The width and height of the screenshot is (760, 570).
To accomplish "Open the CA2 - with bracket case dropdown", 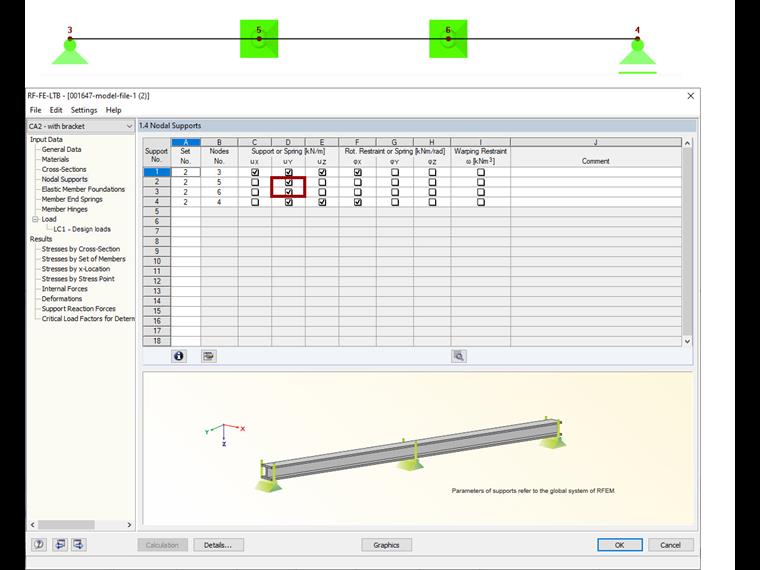I will 80,126.
